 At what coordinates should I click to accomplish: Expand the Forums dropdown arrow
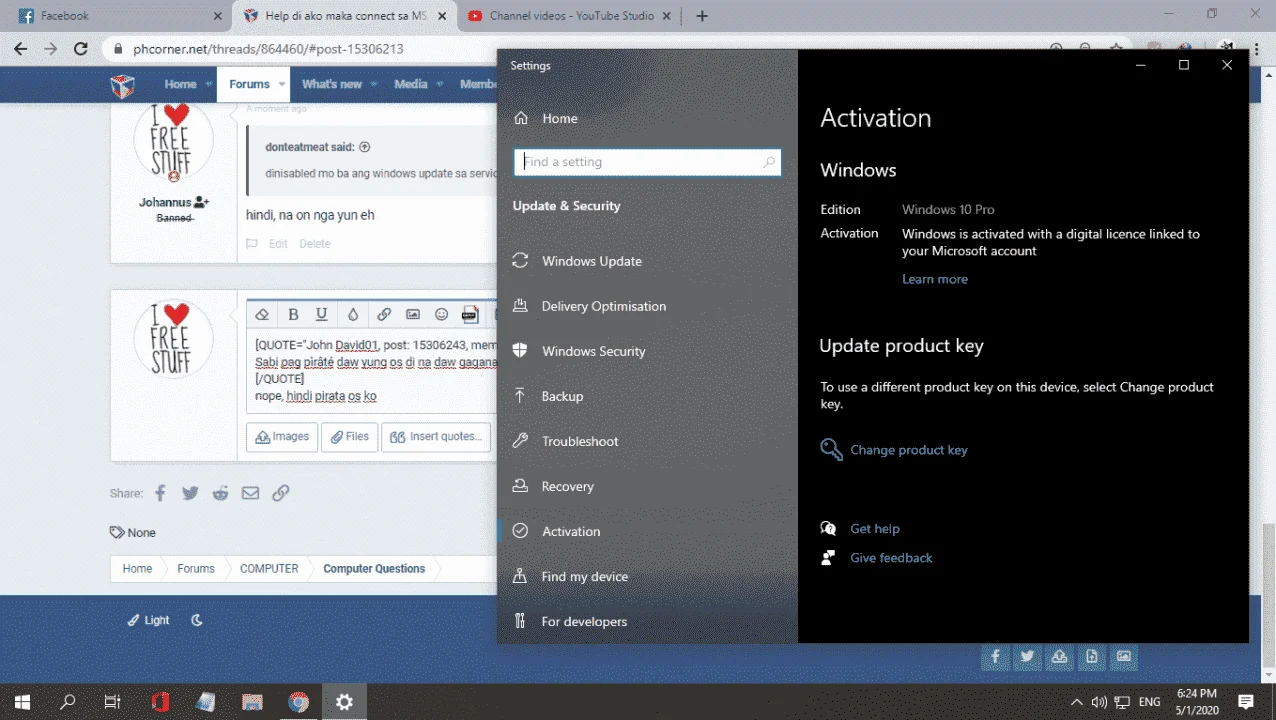282,85
